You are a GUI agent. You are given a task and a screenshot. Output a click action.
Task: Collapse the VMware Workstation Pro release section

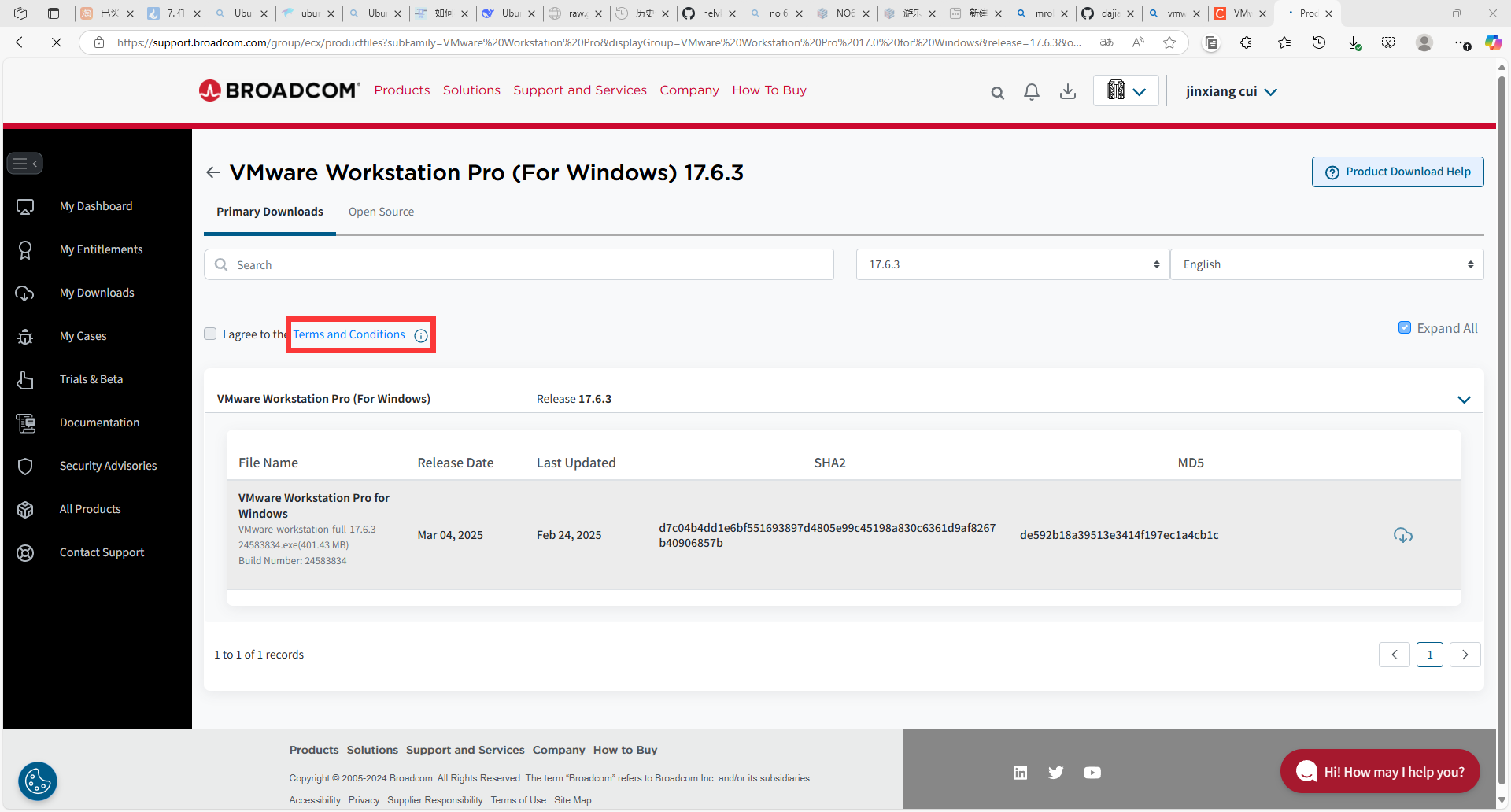click(1464, 400)
